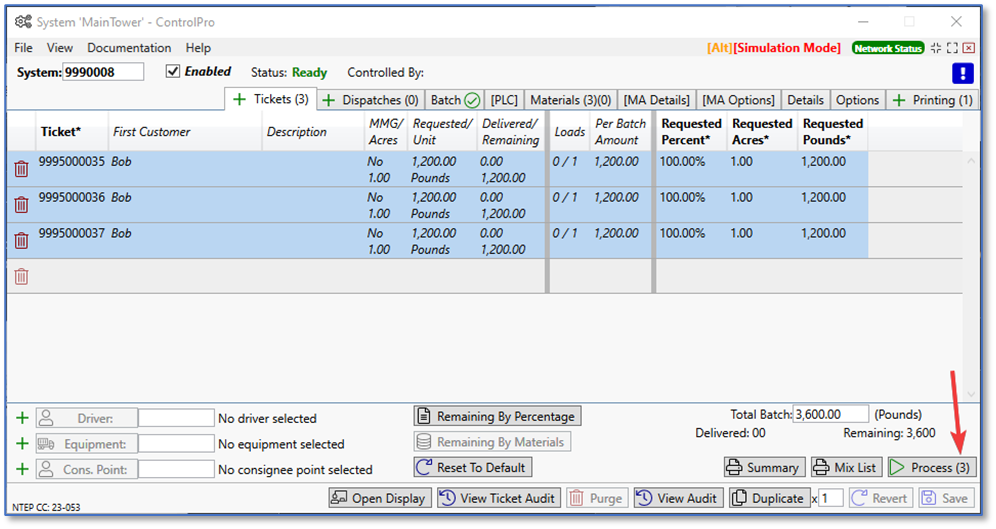This screenshot has height=529, width=996.
Task: Click green plus next to Driver
Action: coord(22,418)
